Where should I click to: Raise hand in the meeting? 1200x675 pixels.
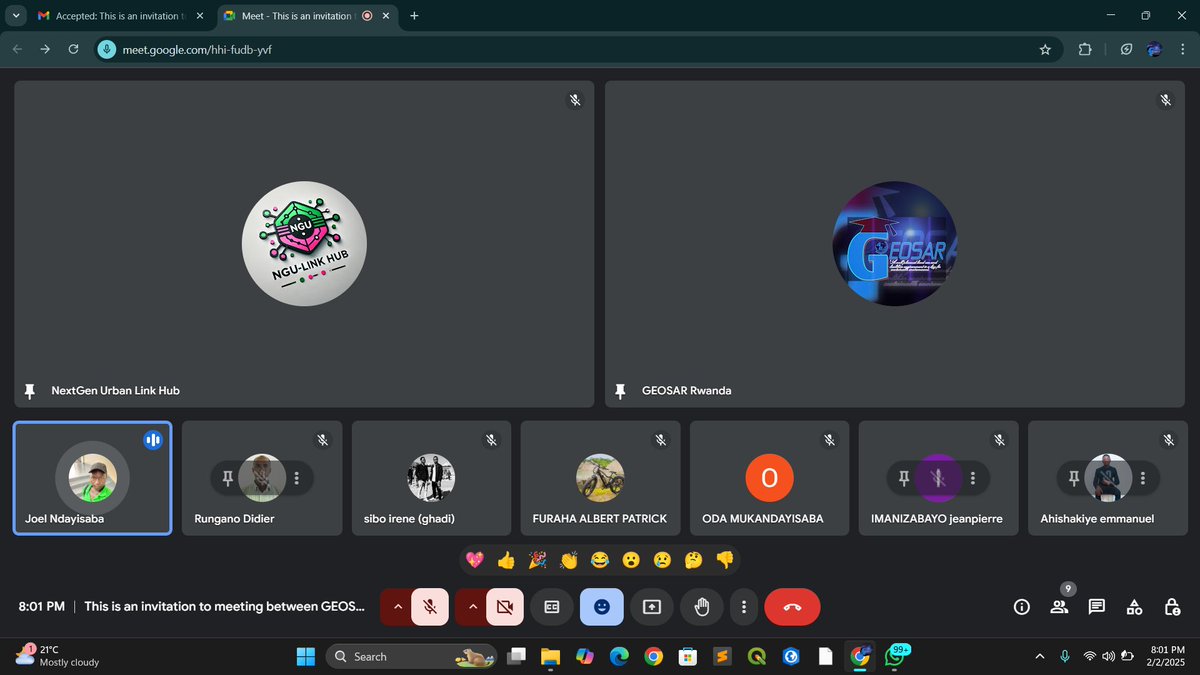(x=702, y=606)
